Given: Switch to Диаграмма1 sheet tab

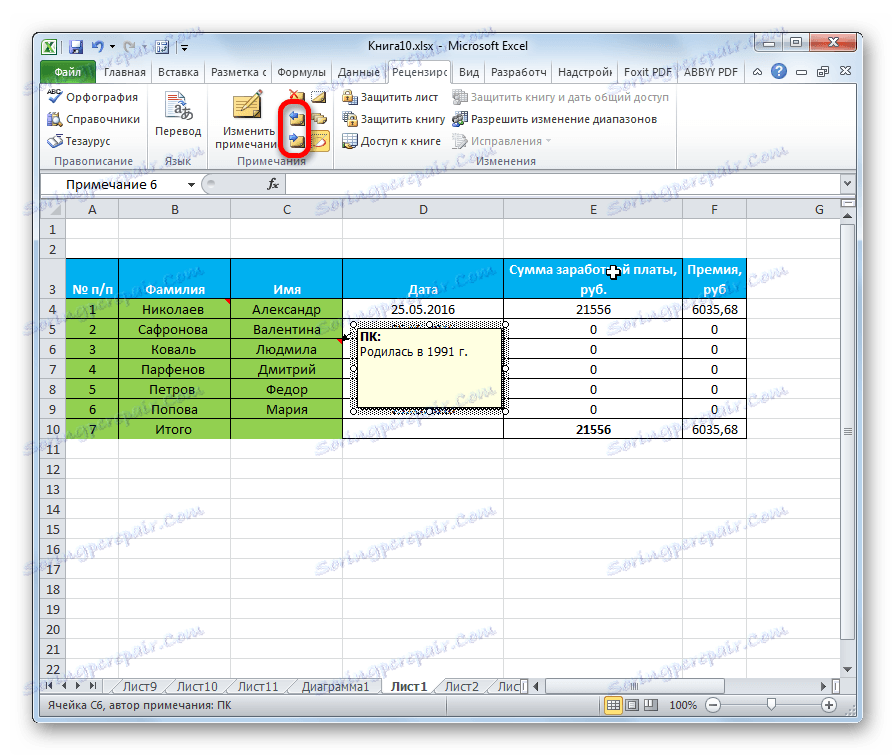Looking at the screenshot, I should 335,686.
